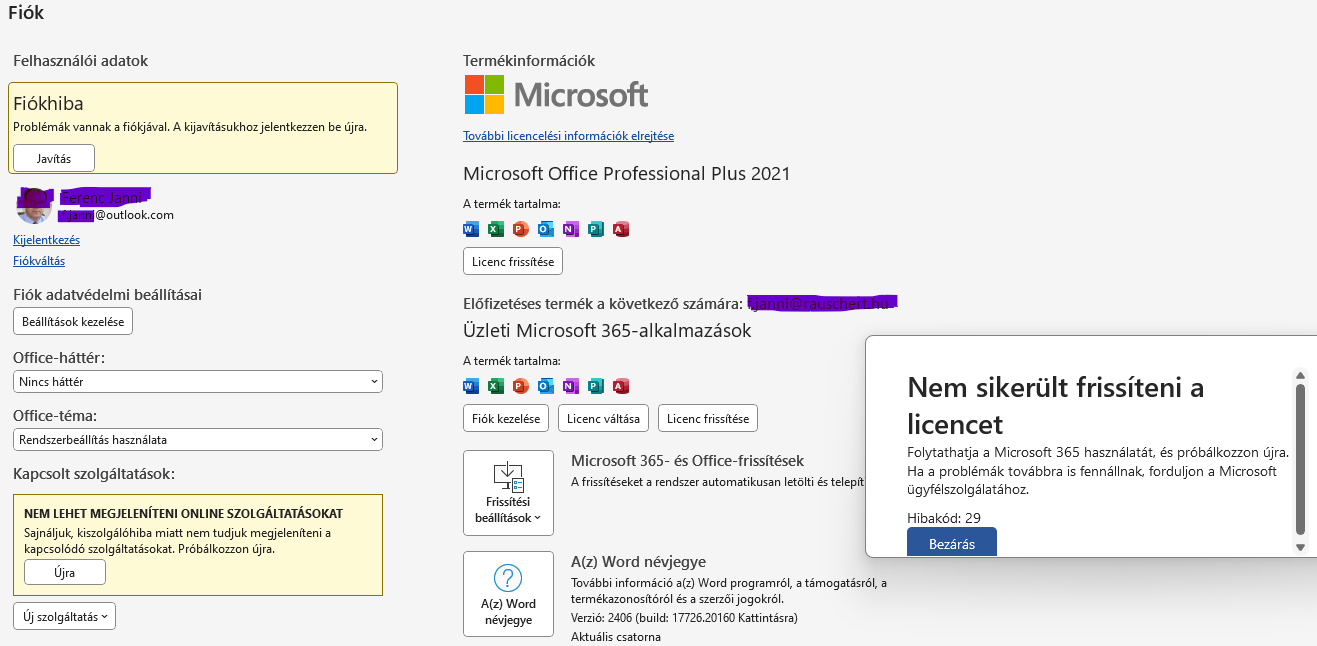1317x646 pixels.
Task: Click the Microsoft four-color logo
Action: click(484, 95)
